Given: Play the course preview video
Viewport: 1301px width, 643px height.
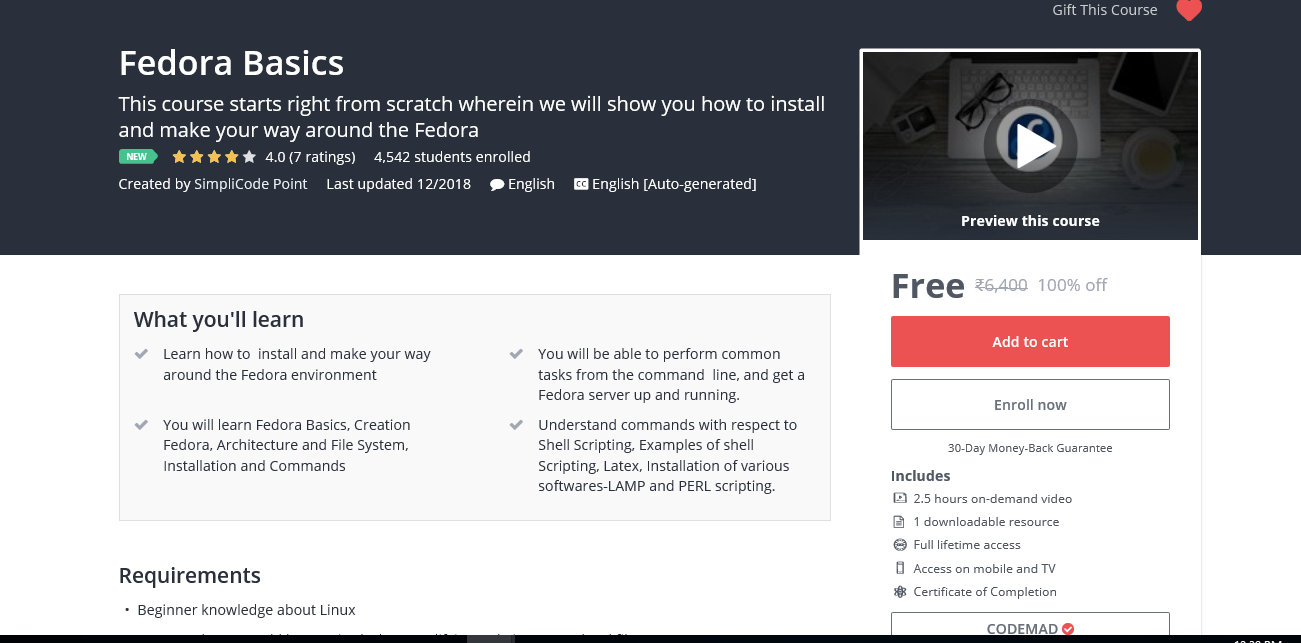Looking at the screenshot, I should coord(1030,146).
